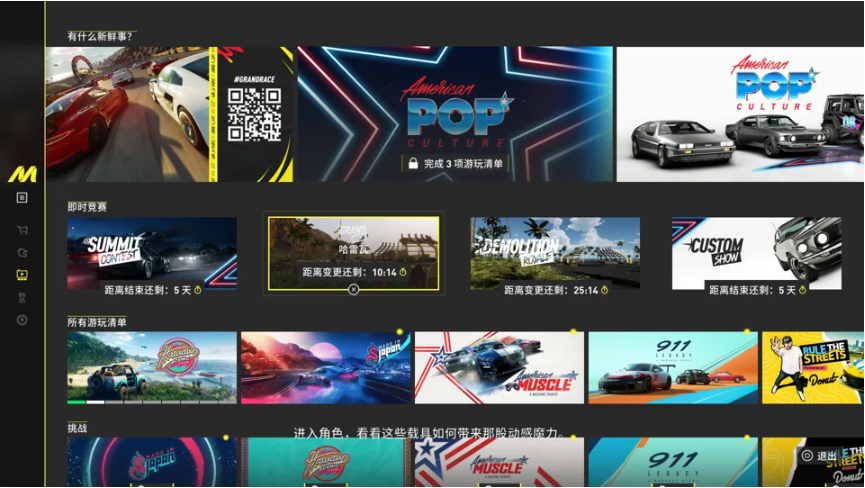Click 距离结束还剩: 5 天 on Custom Show
This screenshot has width=865, height=488.
[x=752, y=290]
